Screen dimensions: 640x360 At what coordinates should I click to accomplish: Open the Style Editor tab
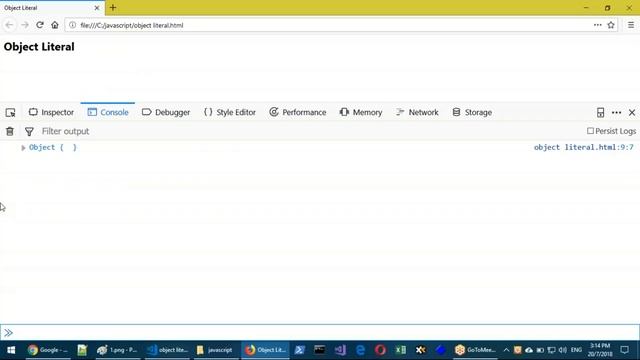[x=230, y=112]
